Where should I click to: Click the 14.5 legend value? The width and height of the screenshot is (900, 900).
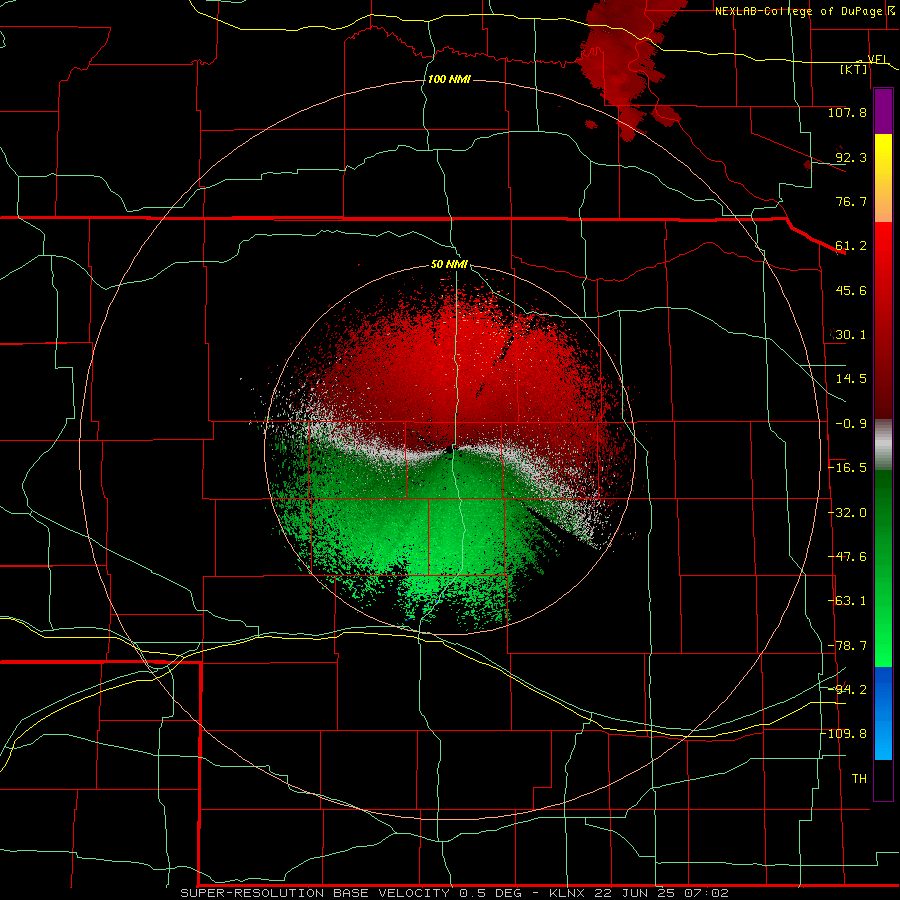851,379
